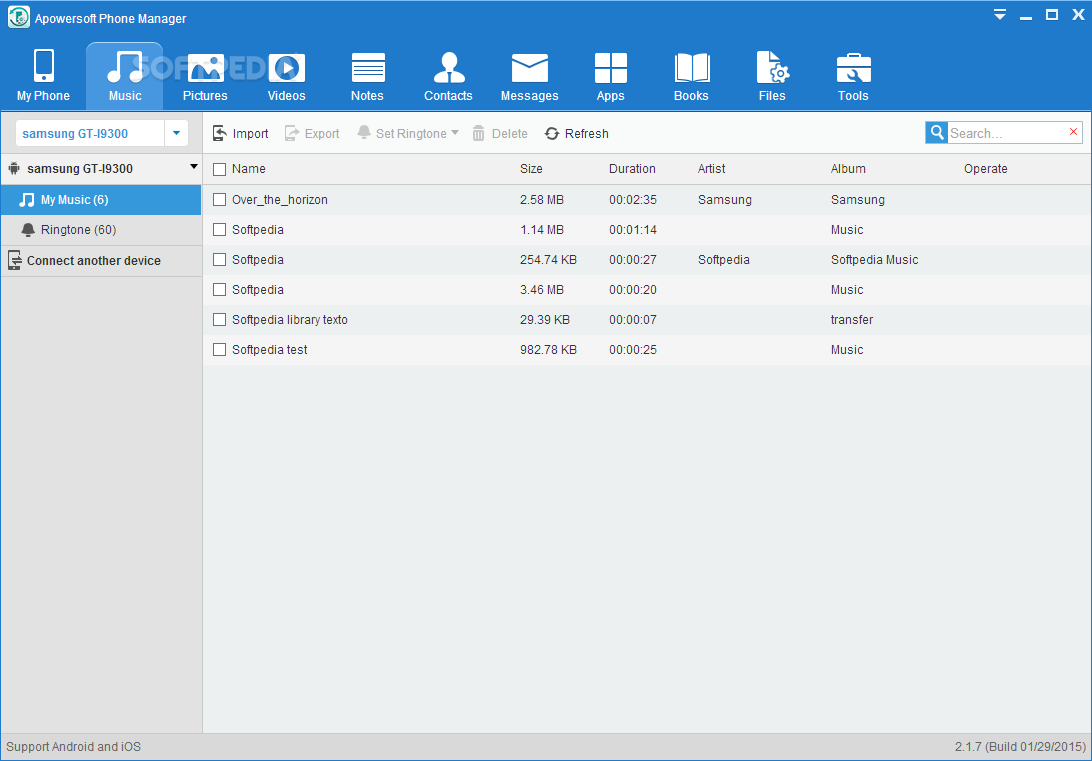Select My Music (6) in sidebar
1092x761 pixels.
[x=102, y=200]
